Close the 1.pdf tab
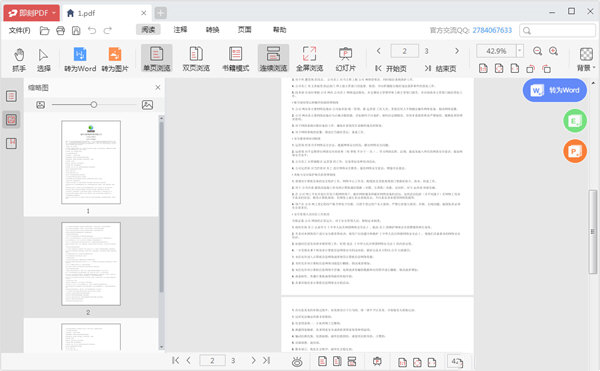This screenshot has height=371, width=600. 143,13
